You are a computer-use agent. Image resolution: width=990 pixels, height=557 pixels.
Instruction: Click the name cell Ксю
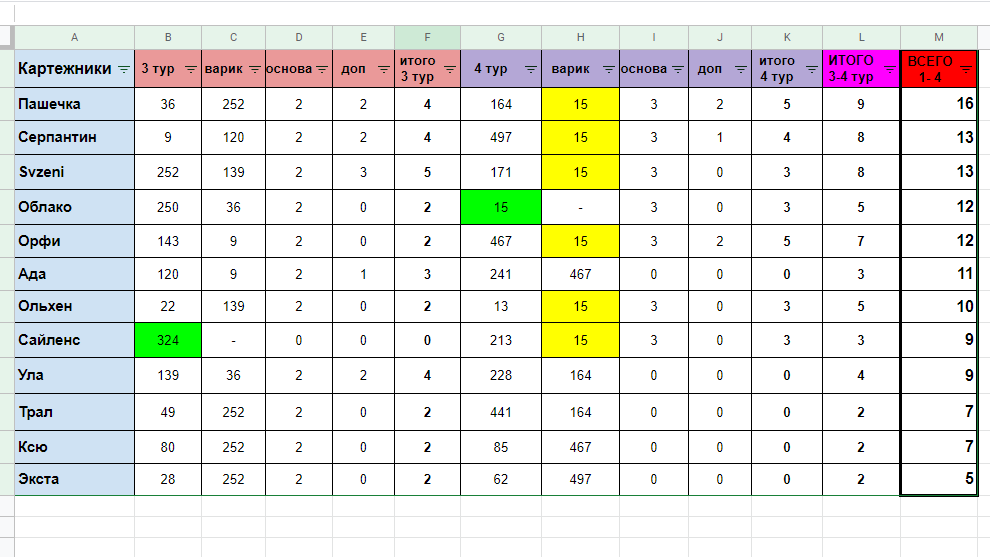click(x=75, y=447)
